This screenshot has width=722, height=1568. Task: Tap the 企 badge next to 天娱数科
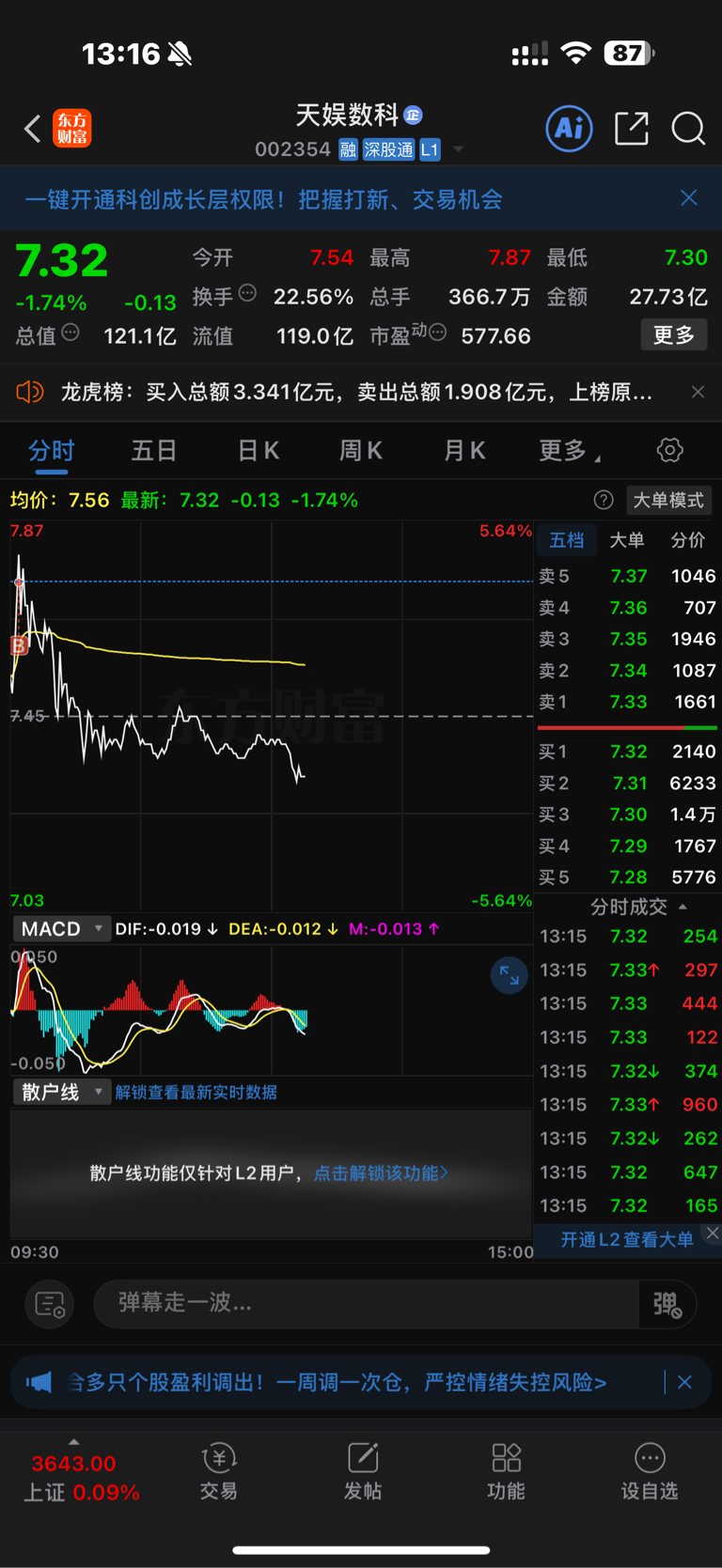tap(413, 116)
